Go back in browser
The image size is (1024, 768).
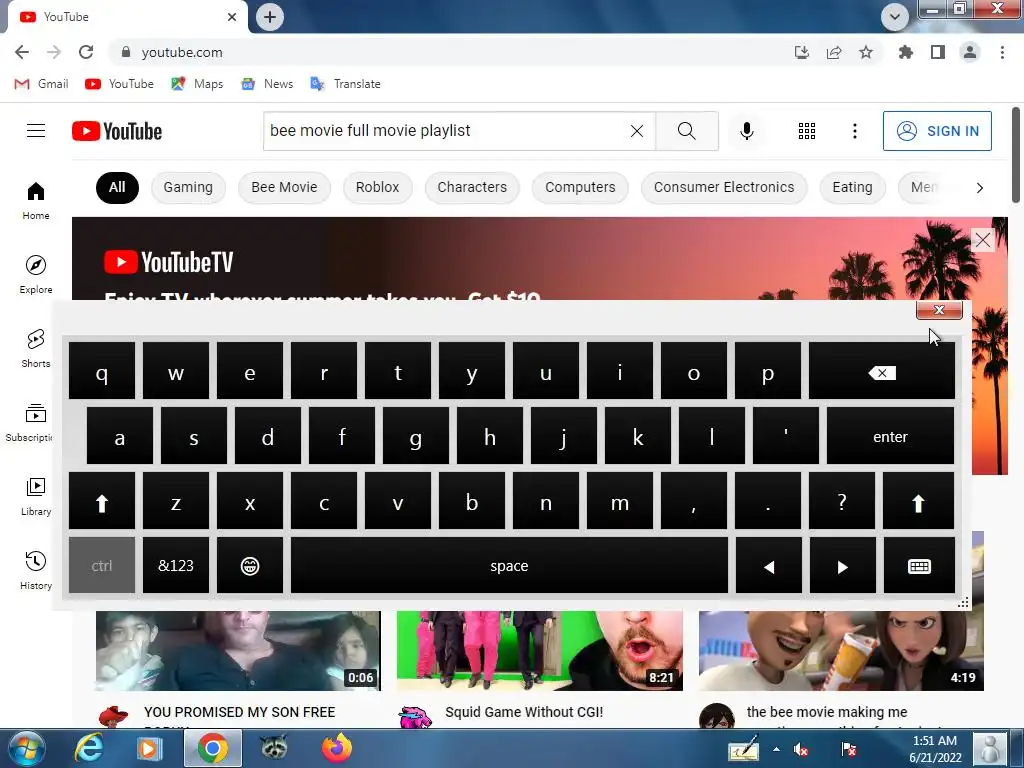coord(22,52)
